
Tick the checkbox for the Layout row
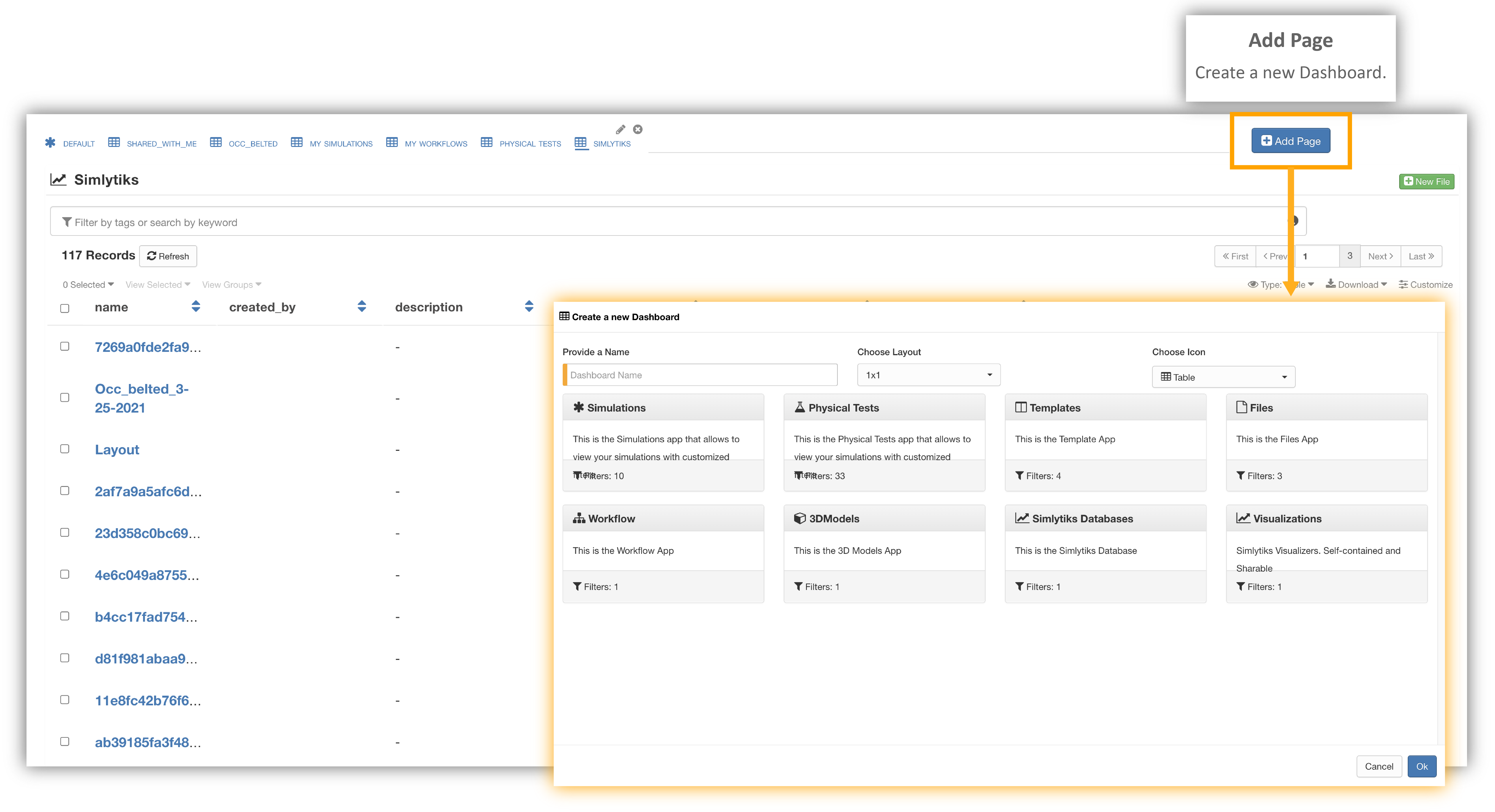click(65, 449)
